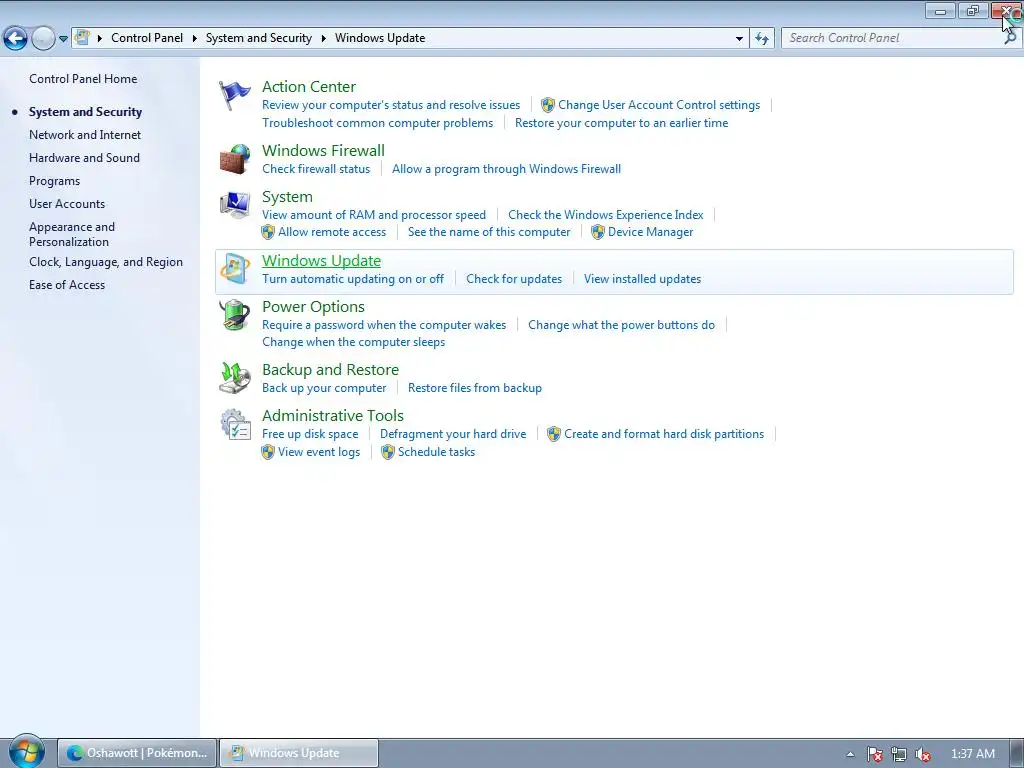This screenshot has width=1024, height=768.
Task: Click the System and Security breadcrumb
Action: point(259,38)
